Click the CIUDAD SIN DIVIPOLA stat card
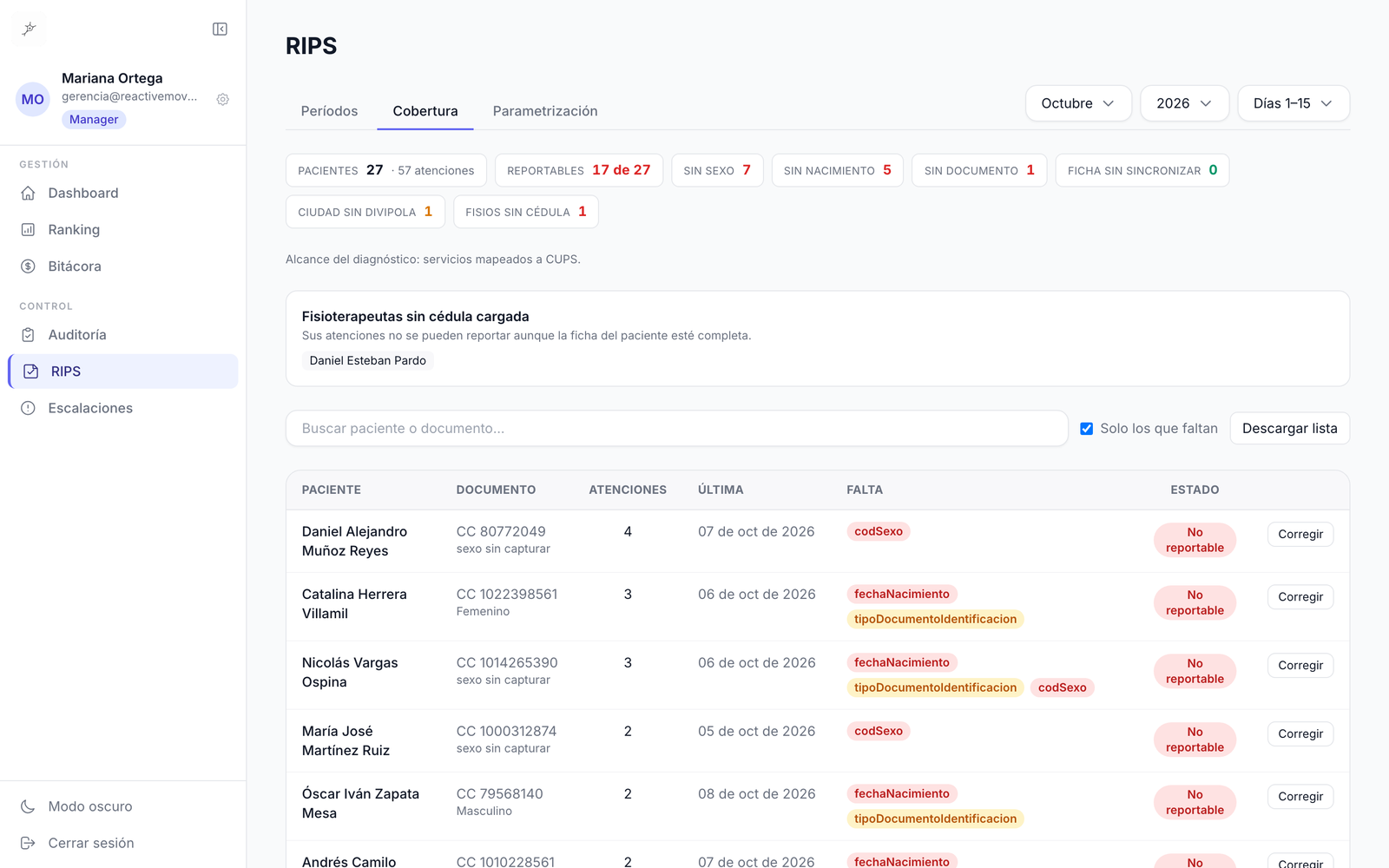The width and height of the screenshot is (1389, 868). click(365, 212)
